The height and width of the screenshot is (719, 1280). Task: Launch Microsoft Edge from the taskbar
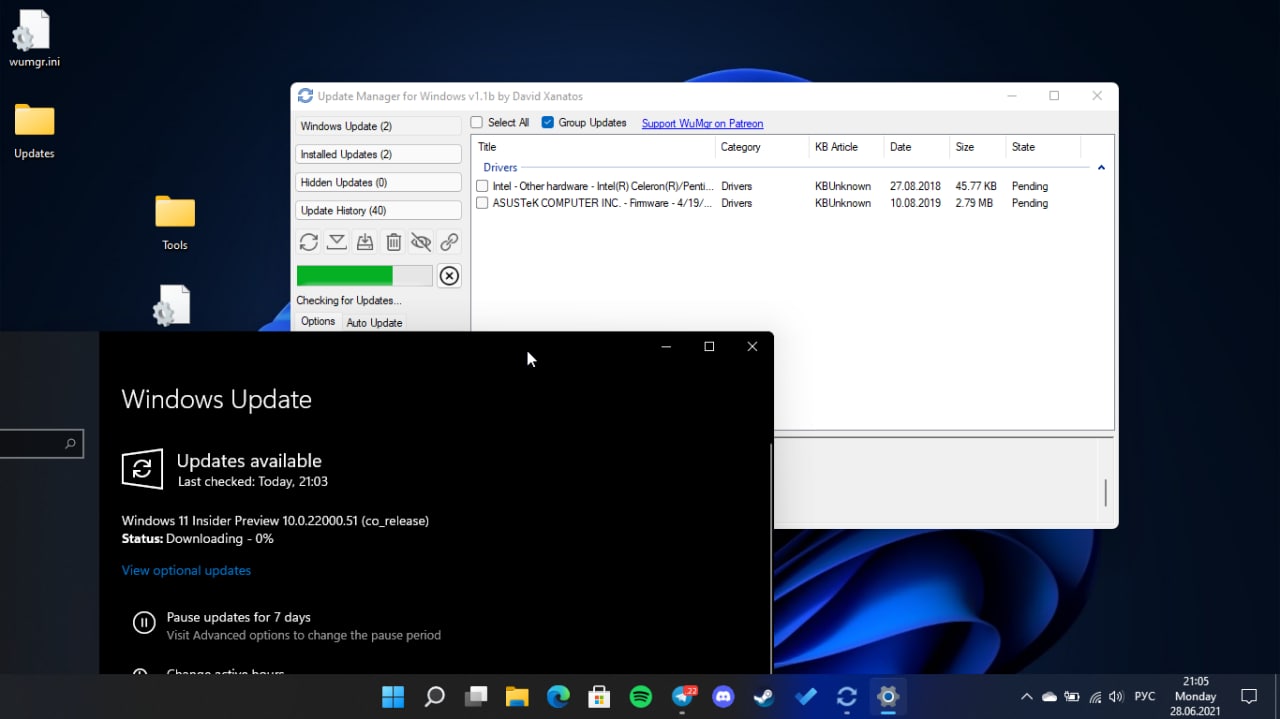tap(558, 697)
